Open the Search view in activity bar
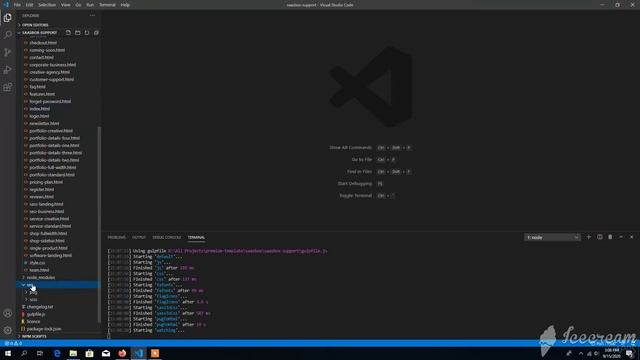 8,35
